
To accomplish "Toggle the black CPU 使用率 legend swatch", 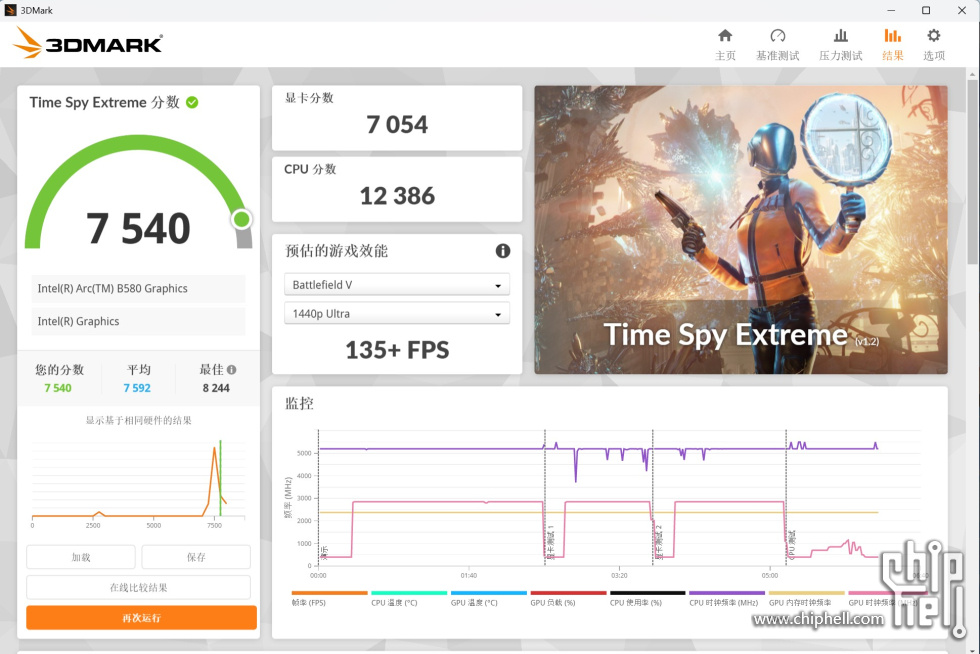I will click(648, 593).
